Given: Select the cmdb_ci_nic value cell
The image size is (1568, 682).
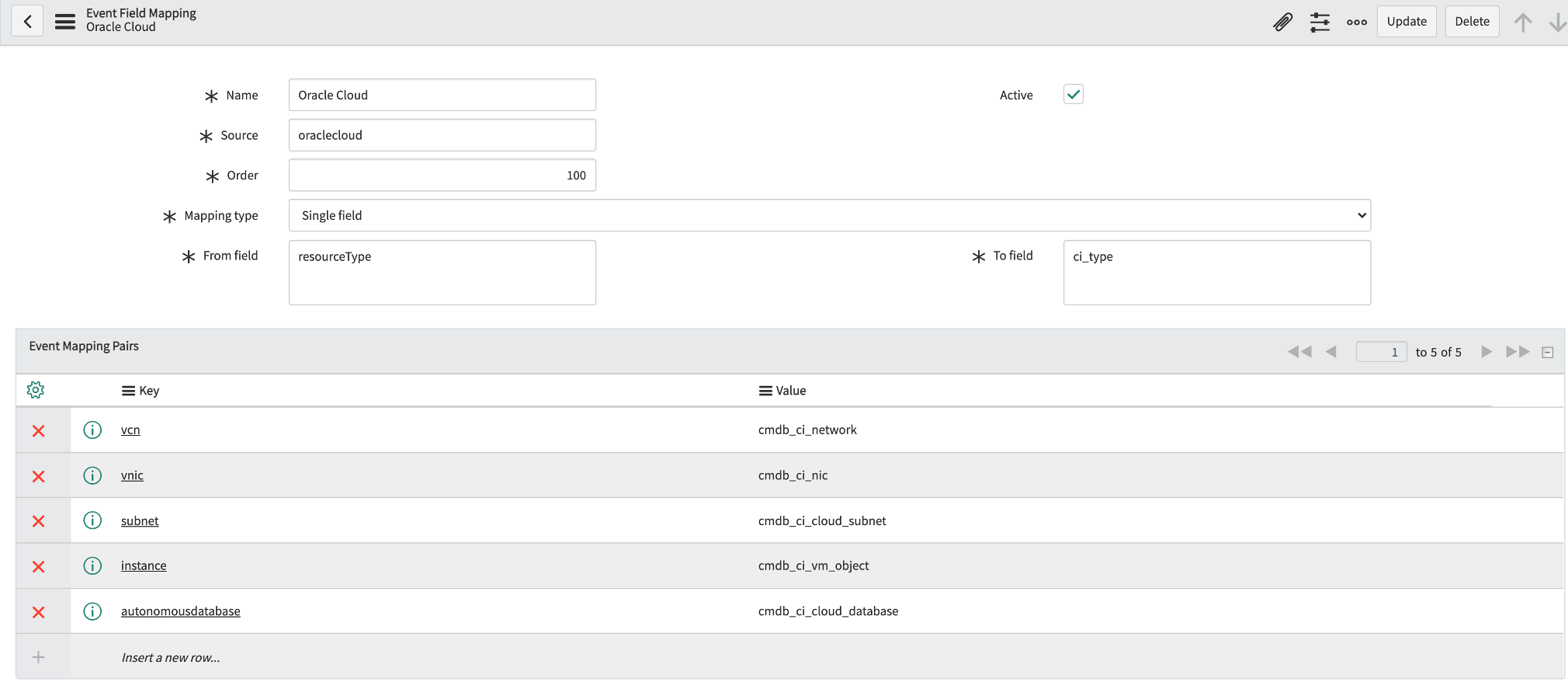Looking at the screenshot, I should (793, 475).
